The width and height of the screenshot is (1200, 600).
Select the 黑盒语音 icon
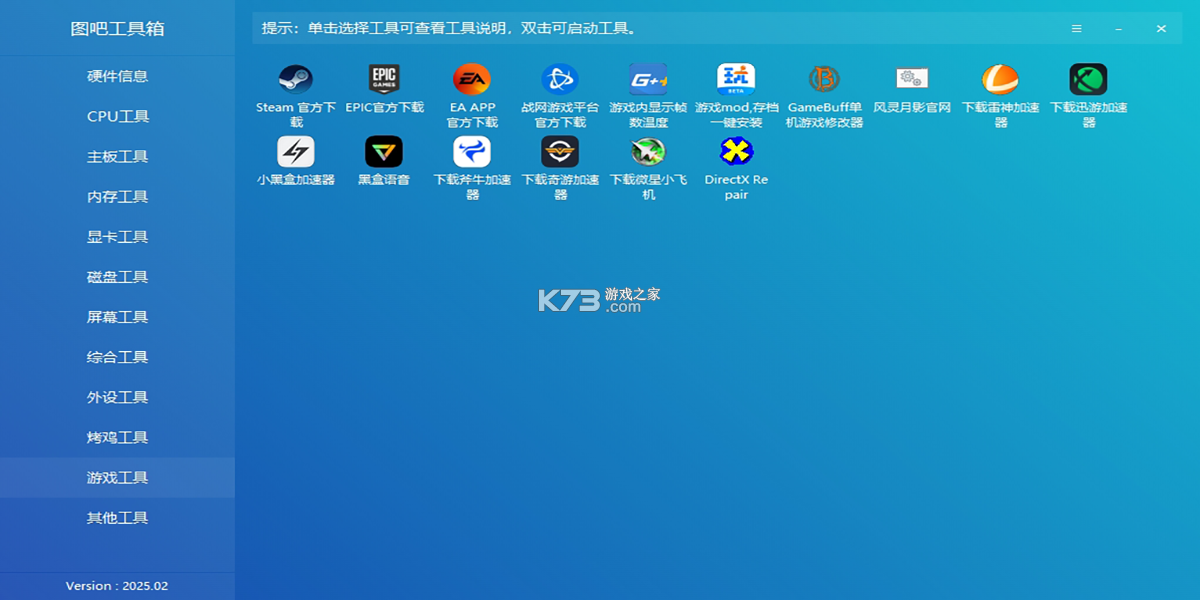coord(384,152)
